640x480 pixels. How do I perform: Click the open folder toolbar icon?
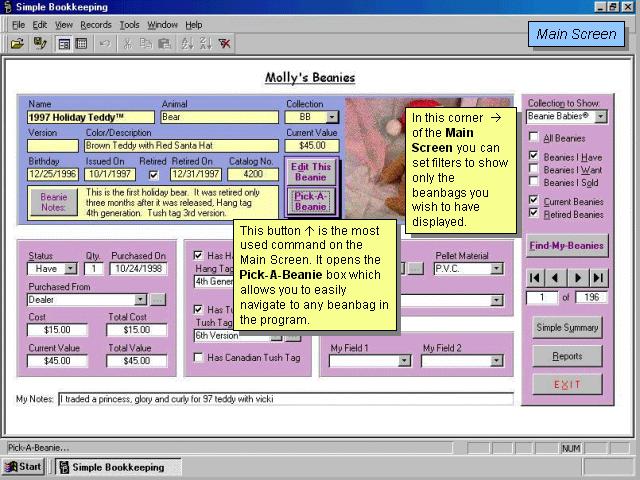[17, 43]
